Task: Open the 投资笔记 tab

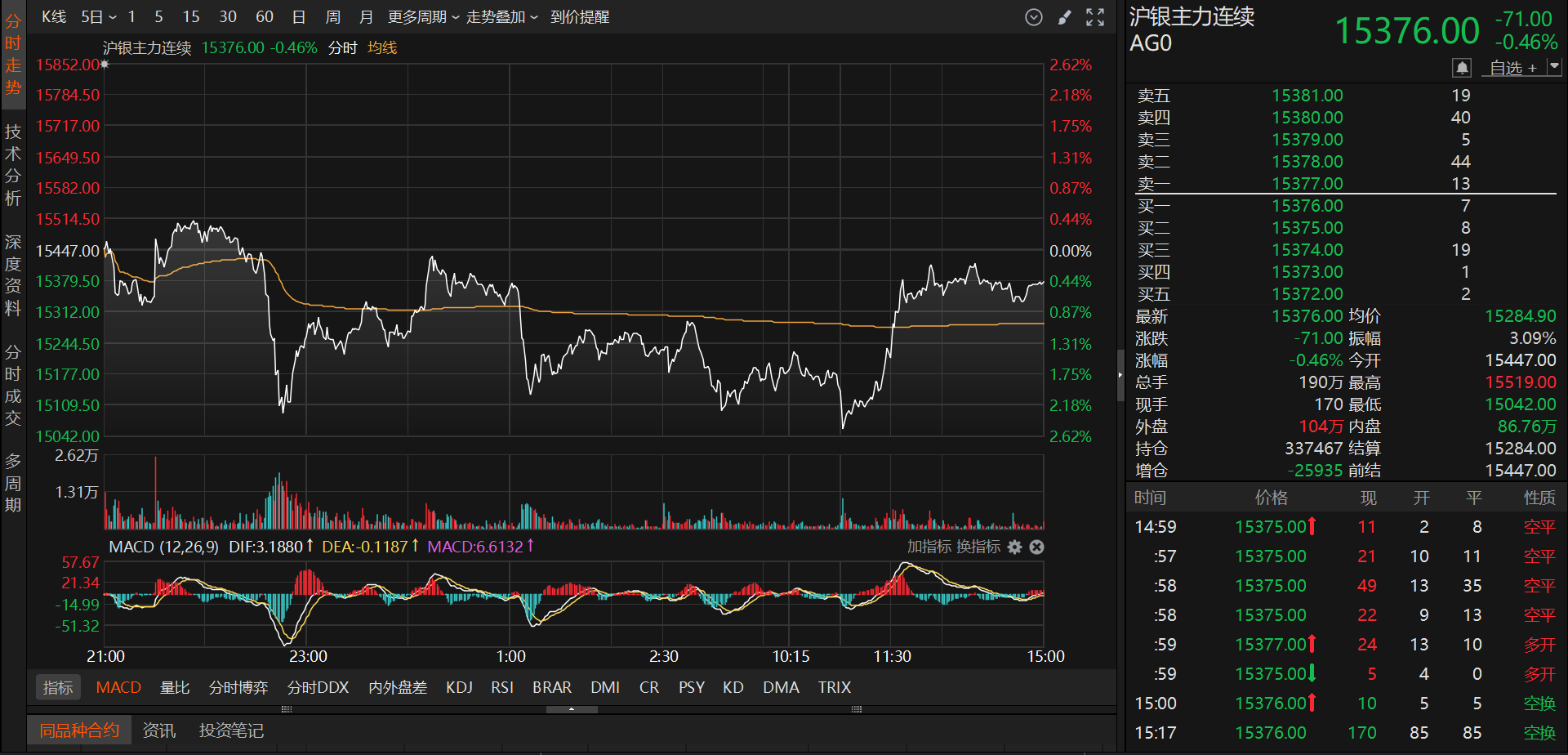Action: pos(231,730)
